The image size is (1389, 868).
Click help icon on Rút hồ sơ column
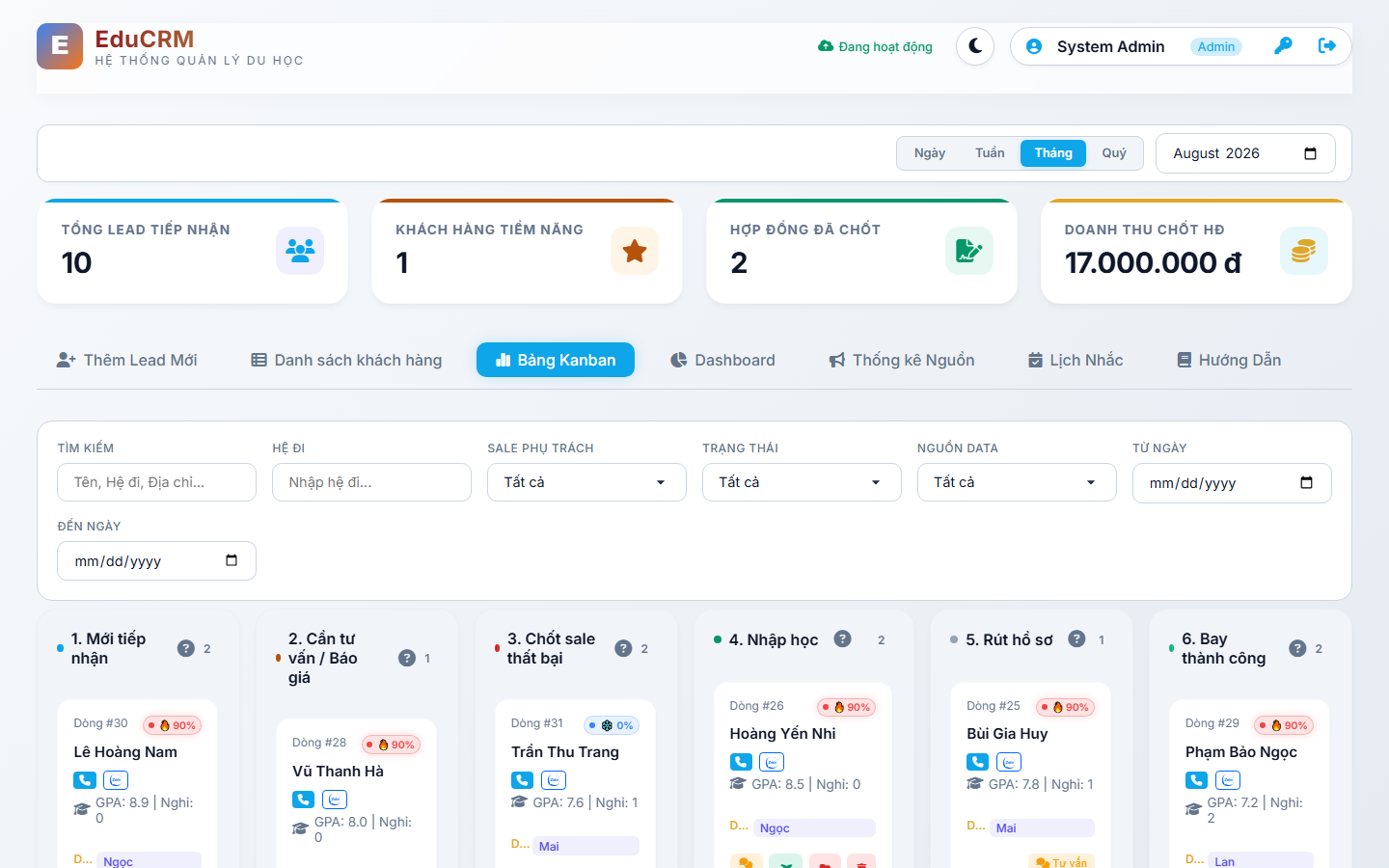pyautogui.click(x=1077, y=638)
